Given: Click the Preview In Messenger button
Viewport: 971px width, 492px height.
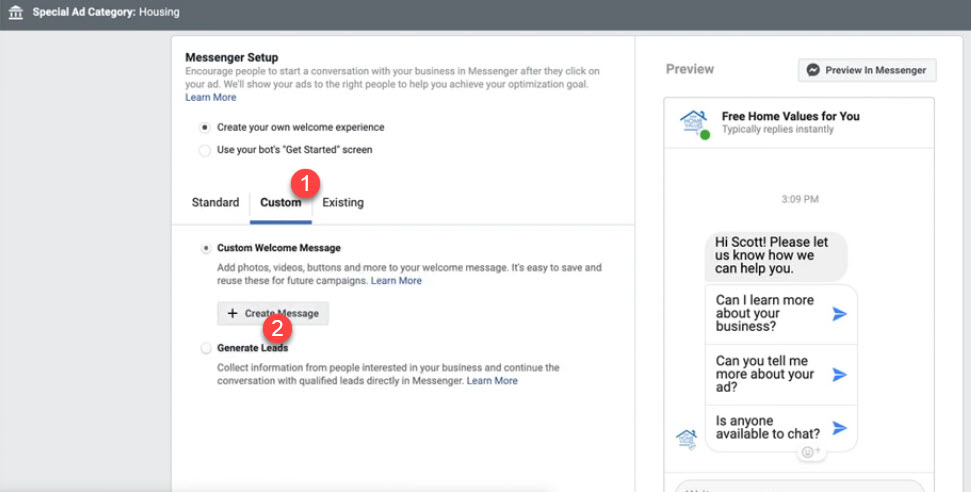Looking at the screenshot, I should tap(867, 70).
